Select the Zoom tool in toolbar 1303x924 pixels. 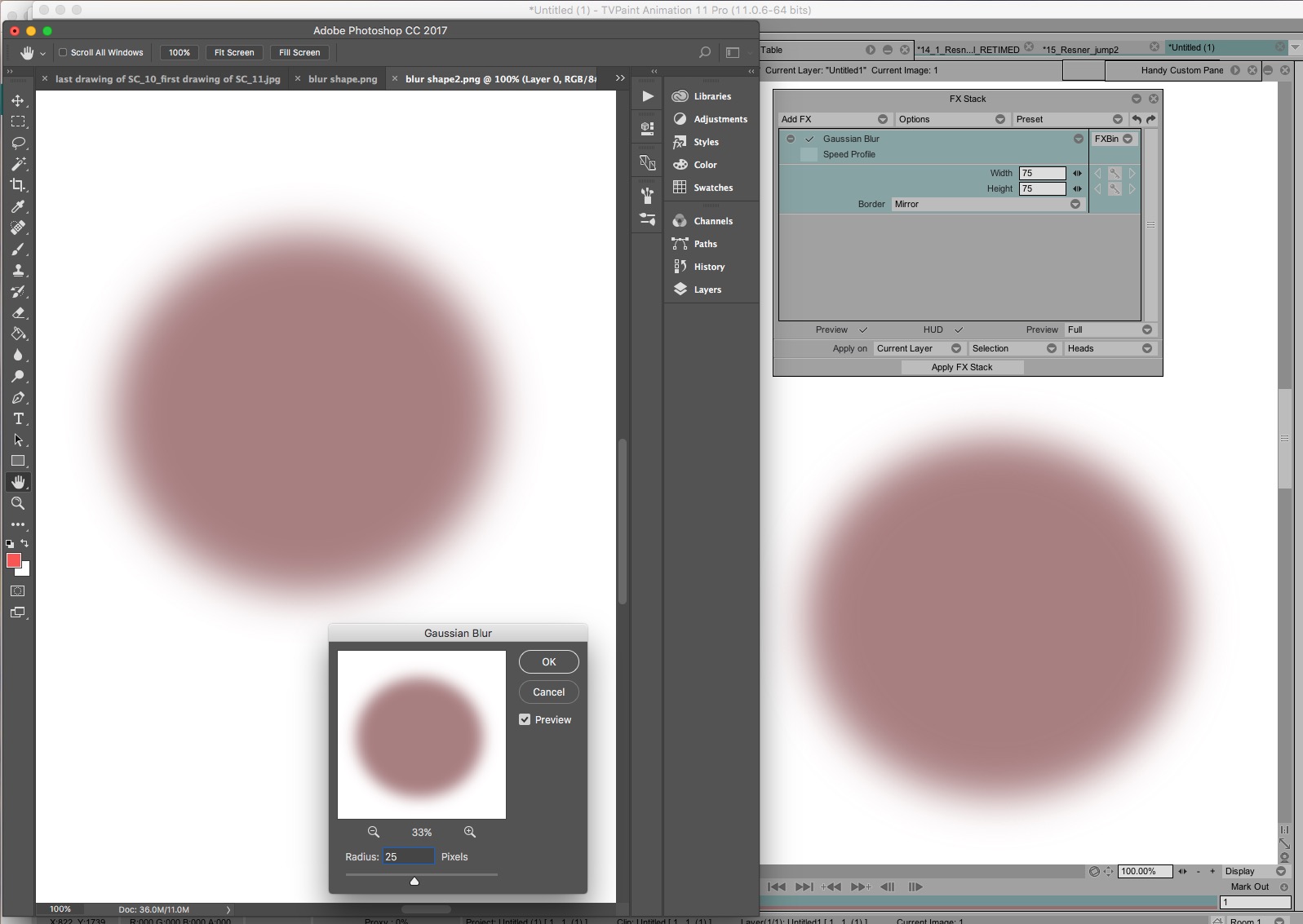click(18, 503)
